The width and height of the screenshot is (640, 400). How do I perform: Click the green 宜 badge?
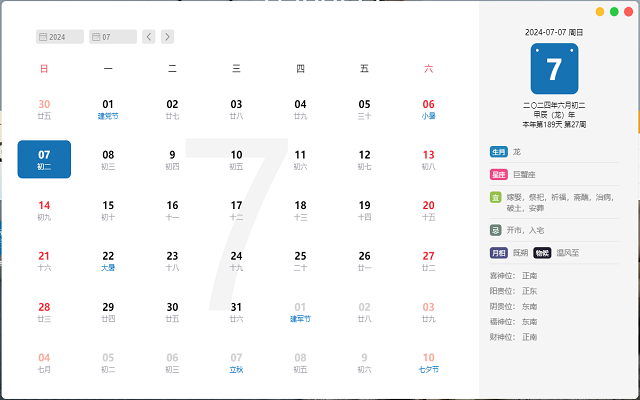pos(496,198)
